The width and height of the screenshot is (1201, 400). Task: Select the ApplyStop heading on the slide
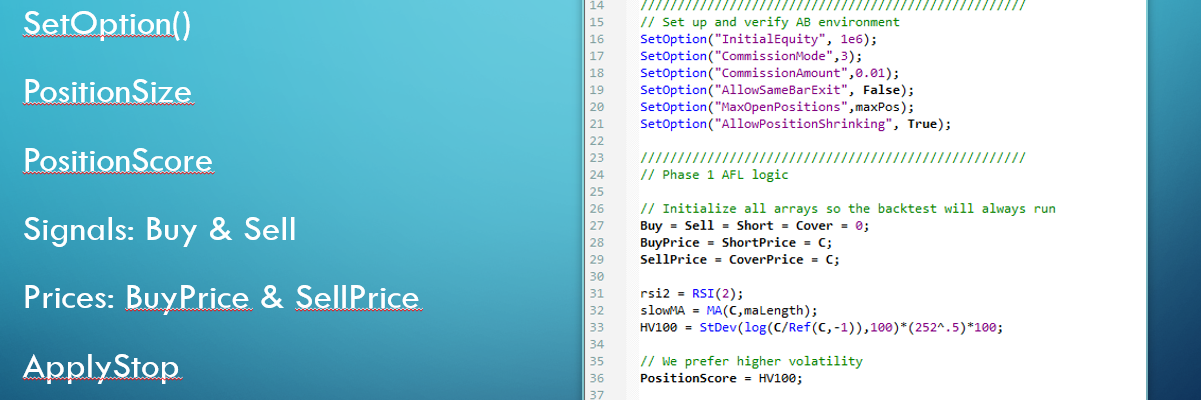tap(101, 368)
